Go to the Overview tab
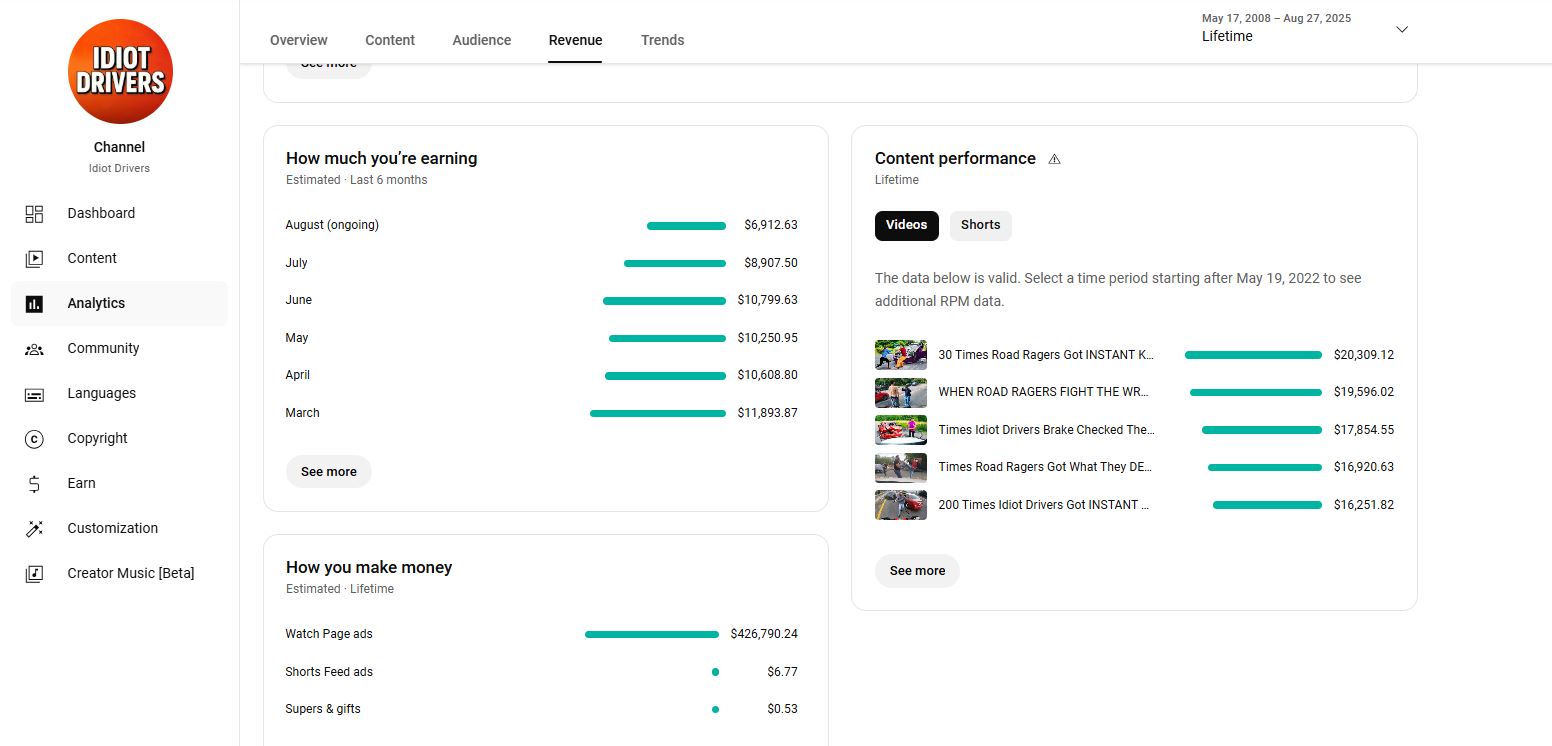This screenshot has height=746, width=1552. point(298,40)
